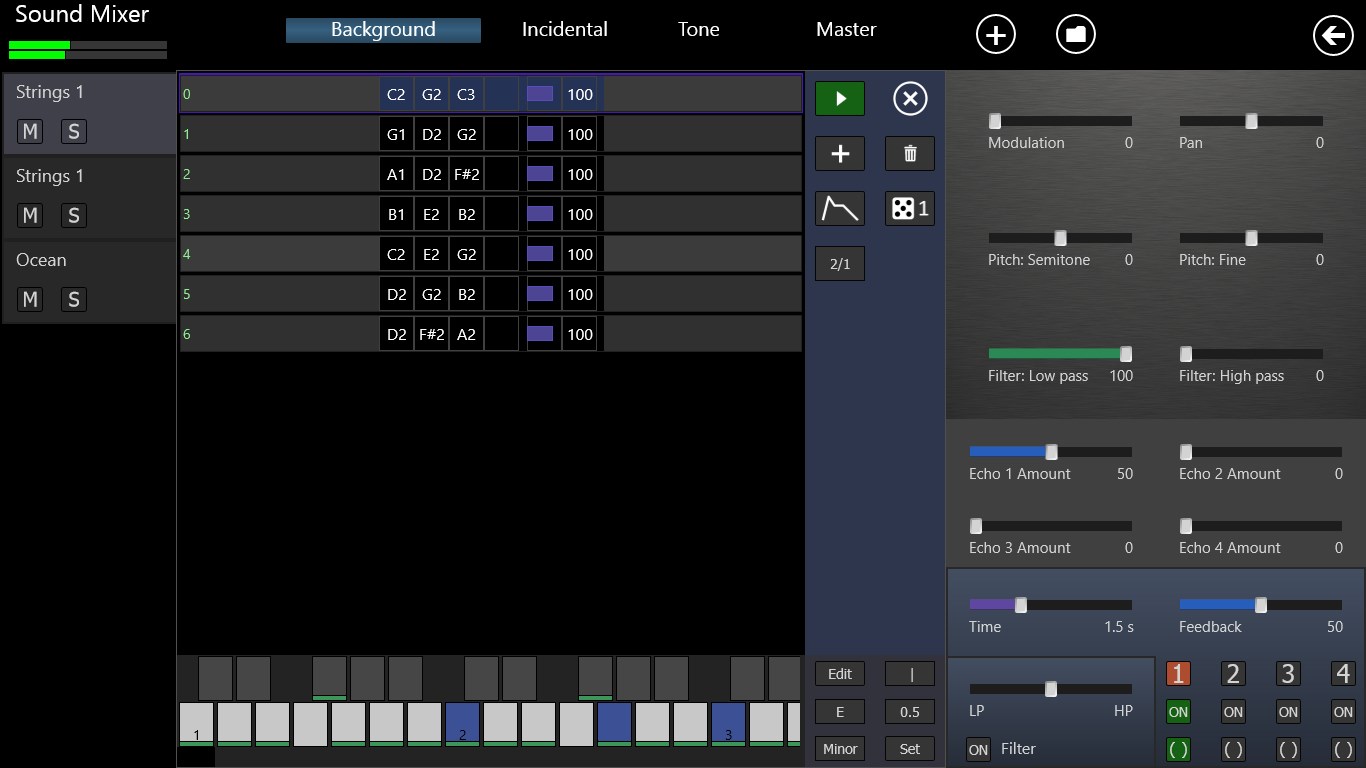Randomize the pattern with the dice icon
The width and height of the screenshot is (1366, 768).
[x=908, y=208]
